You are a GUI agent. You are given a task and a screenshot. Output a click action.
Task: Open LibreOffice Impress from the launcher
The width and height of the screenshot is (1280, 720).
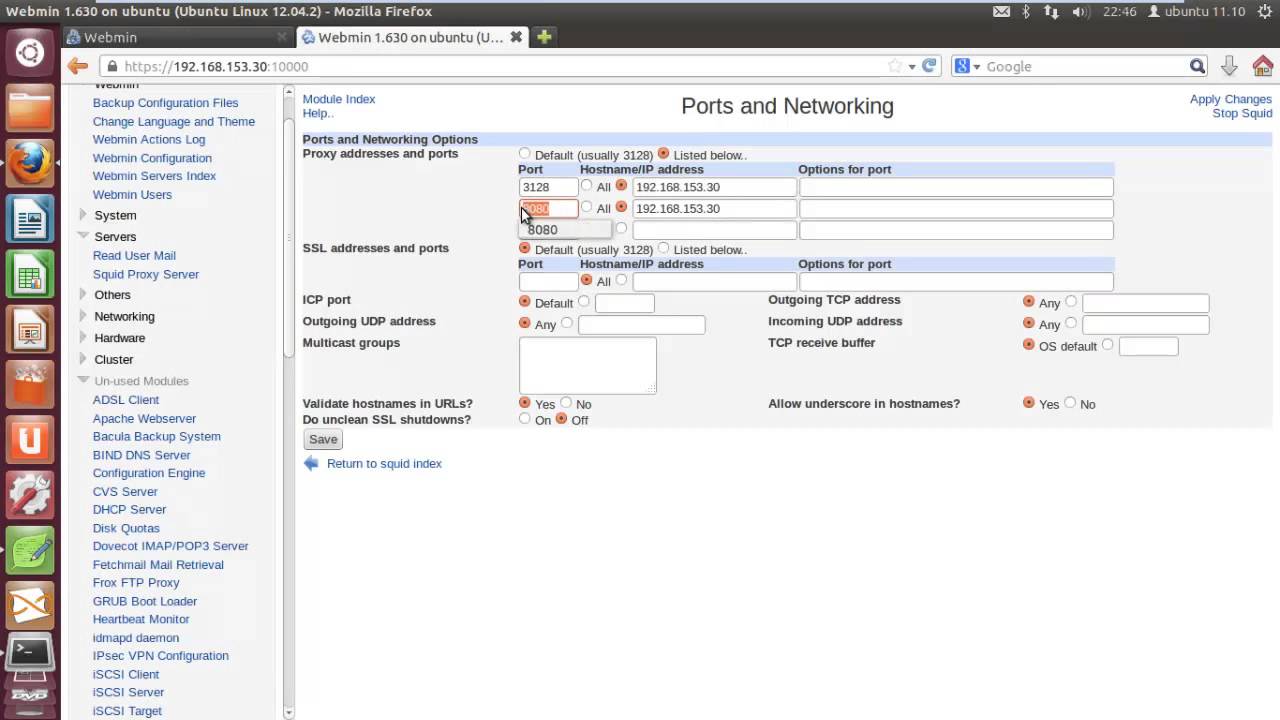coord(30,328)
